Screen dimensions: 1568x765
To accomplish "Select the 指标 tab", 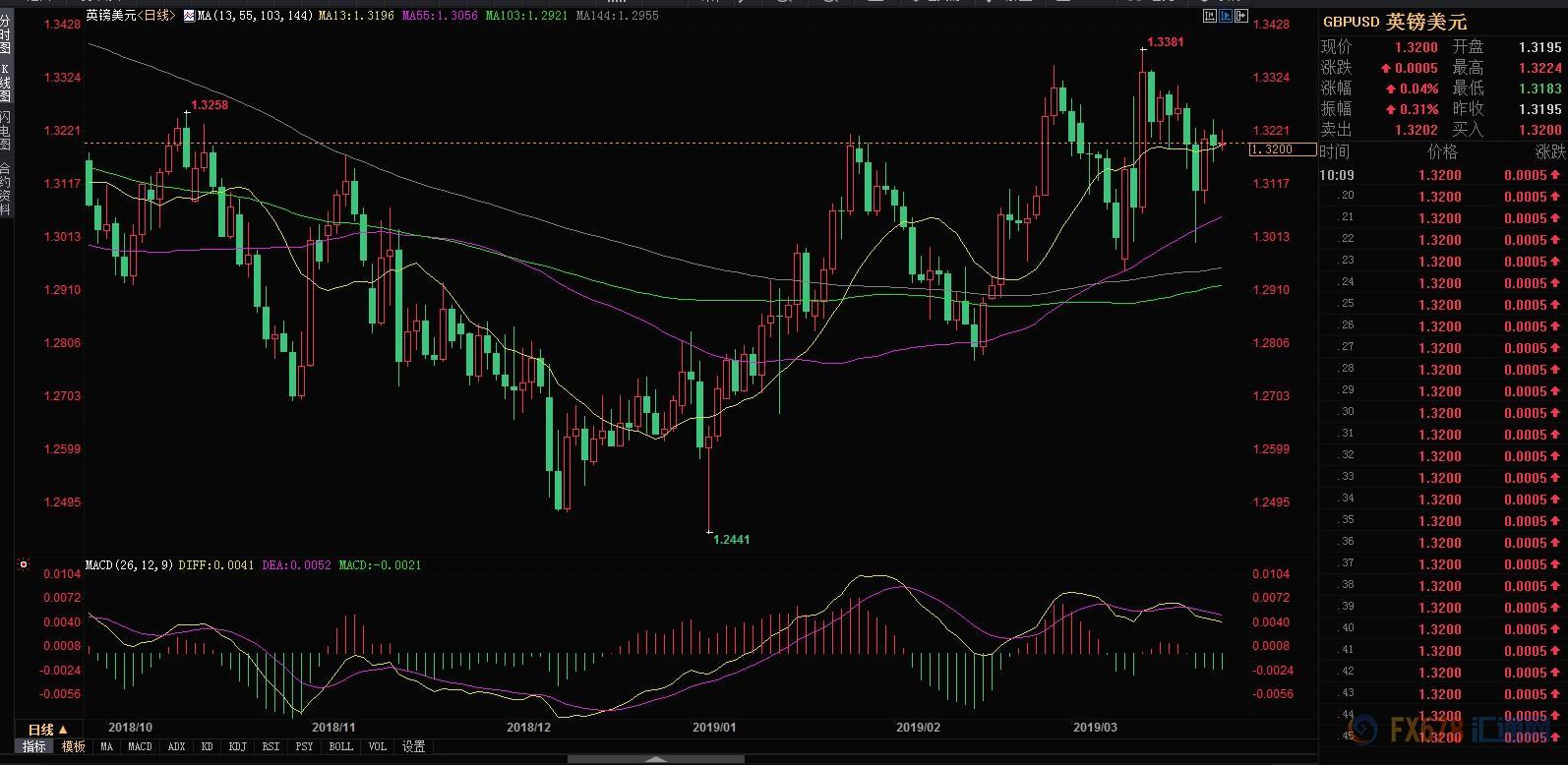I will (34, 747).
